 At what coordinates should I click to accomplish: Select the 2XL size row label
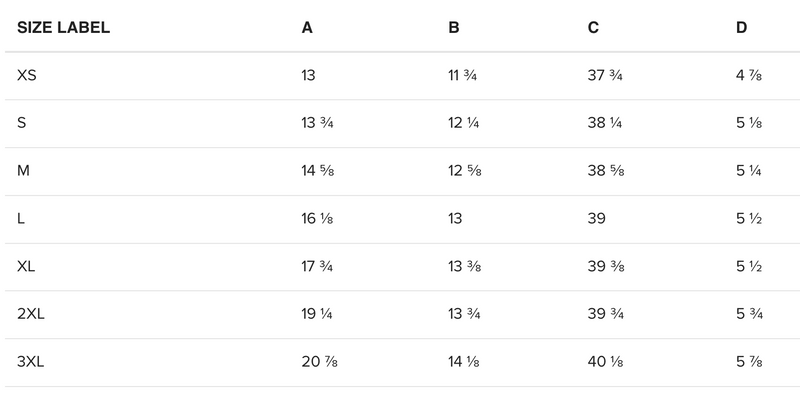tap(32, 315)
